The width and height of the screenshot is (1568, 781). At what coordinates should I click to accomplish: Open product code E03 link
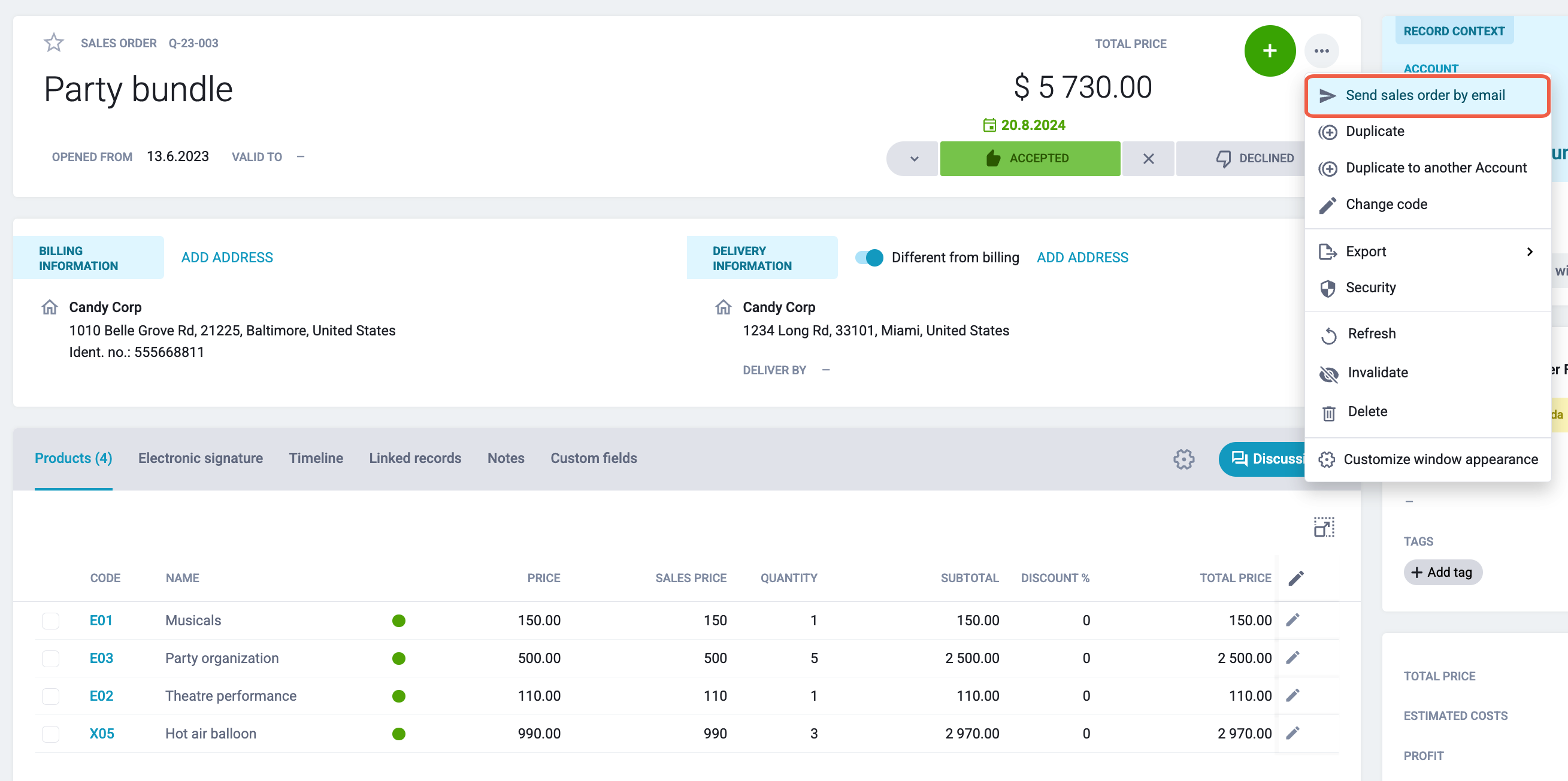click(x=101, y=658)
